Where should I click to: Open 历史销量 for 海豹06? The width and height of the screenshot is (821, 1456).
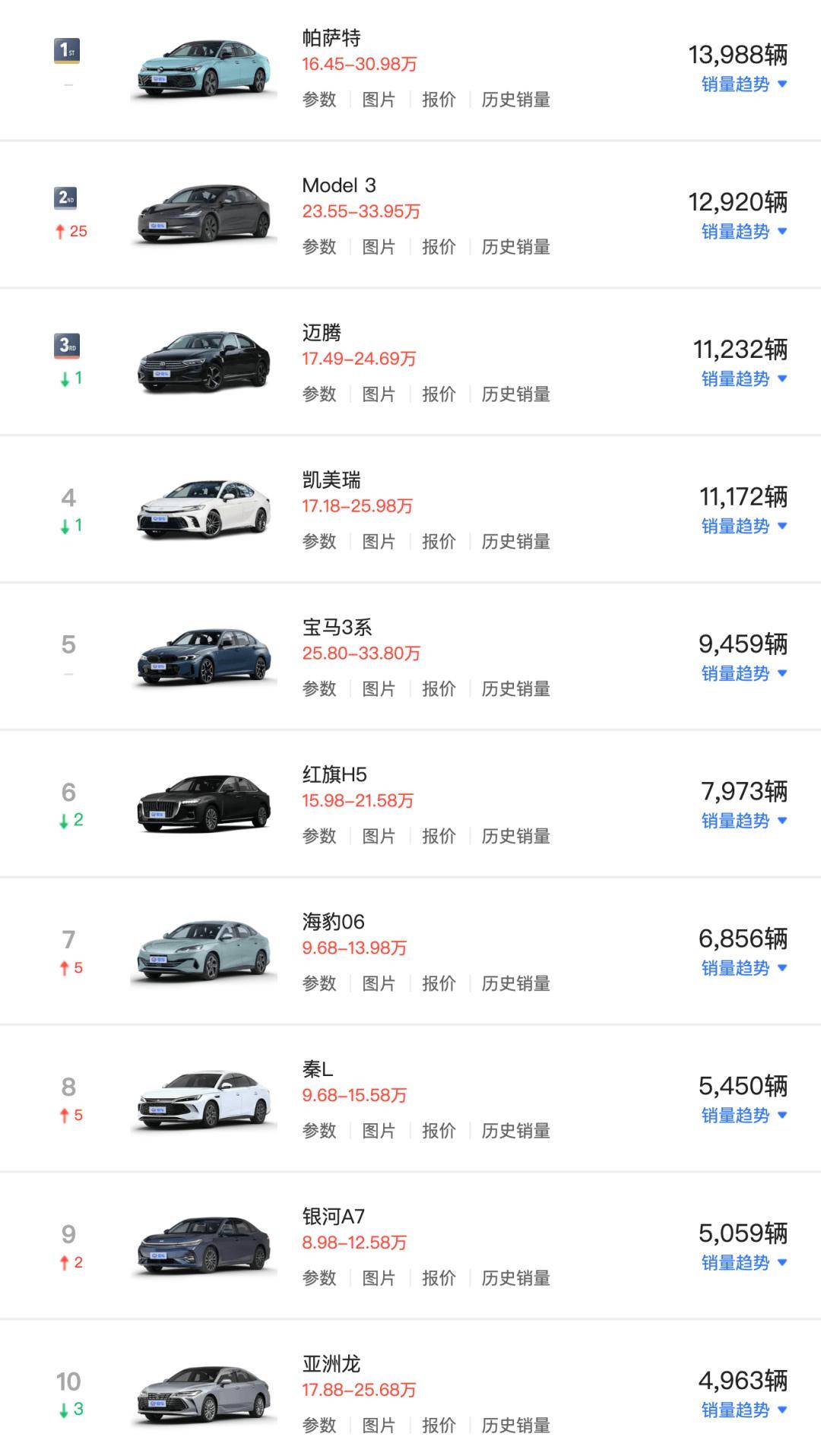point(515,983)
